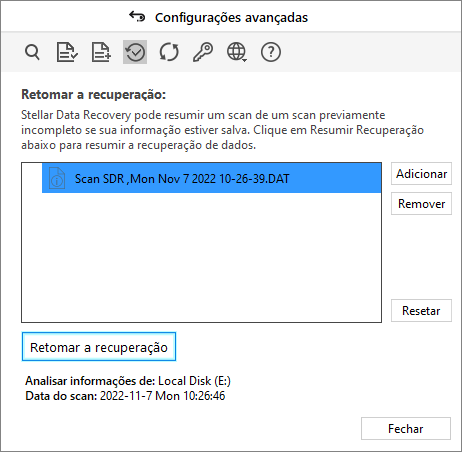Click the file info icon in the scan row
This screenshot has width=462, height=452.
point(57,178)
